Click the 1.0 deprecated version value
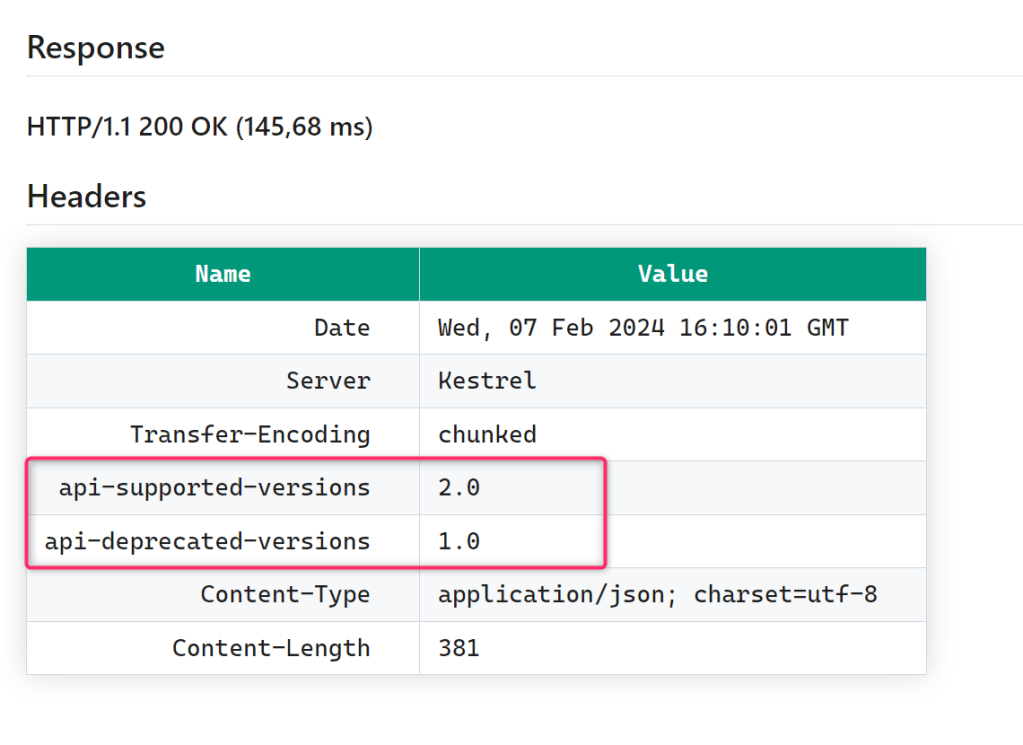The image size is (1023, 745). [459, 542]
